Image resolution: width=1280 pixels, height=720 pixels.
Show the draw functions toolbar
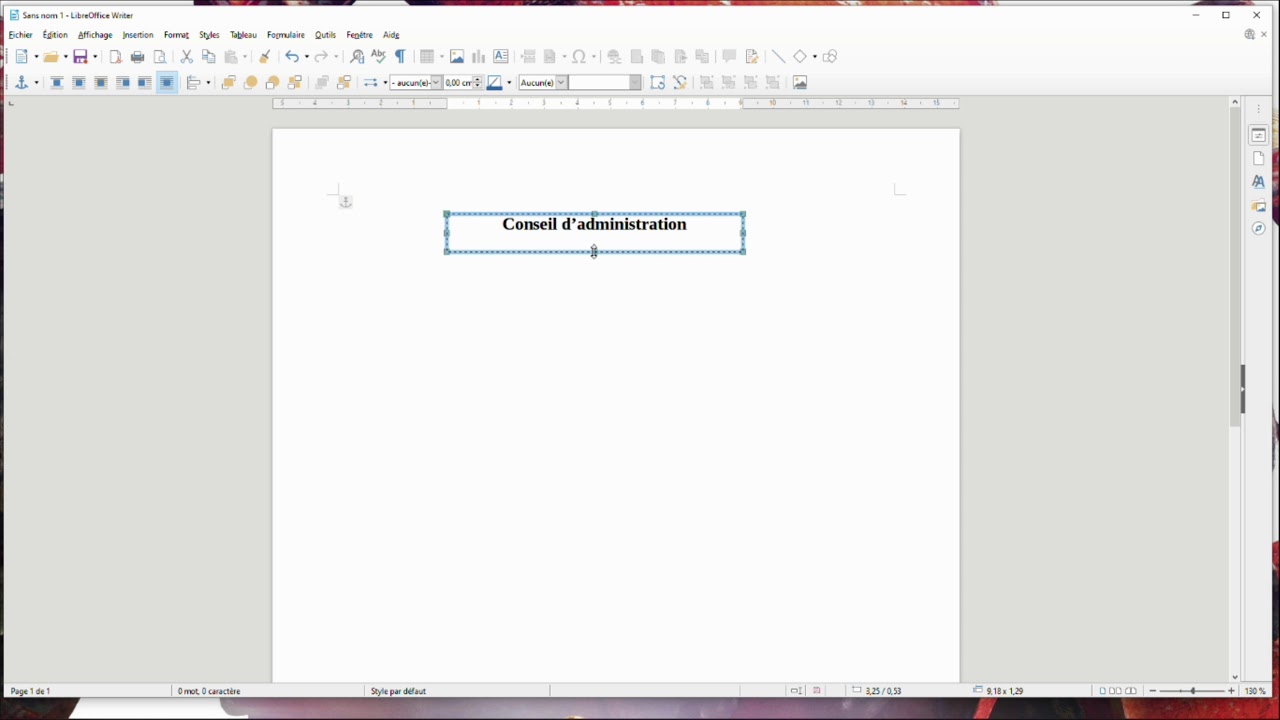pyautogui.click(x=829, y=57)
